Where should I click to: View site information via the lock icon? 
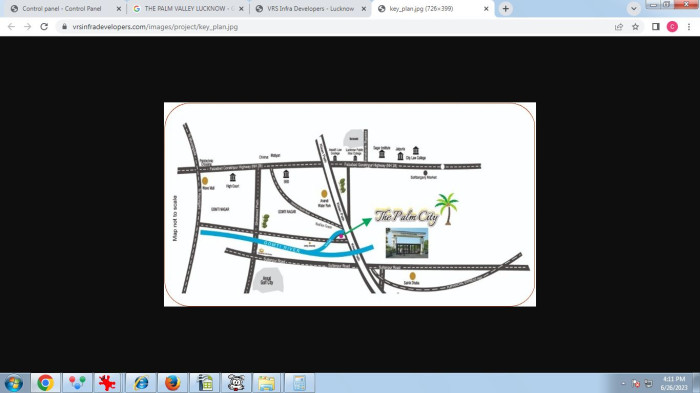tap(64, 27)
